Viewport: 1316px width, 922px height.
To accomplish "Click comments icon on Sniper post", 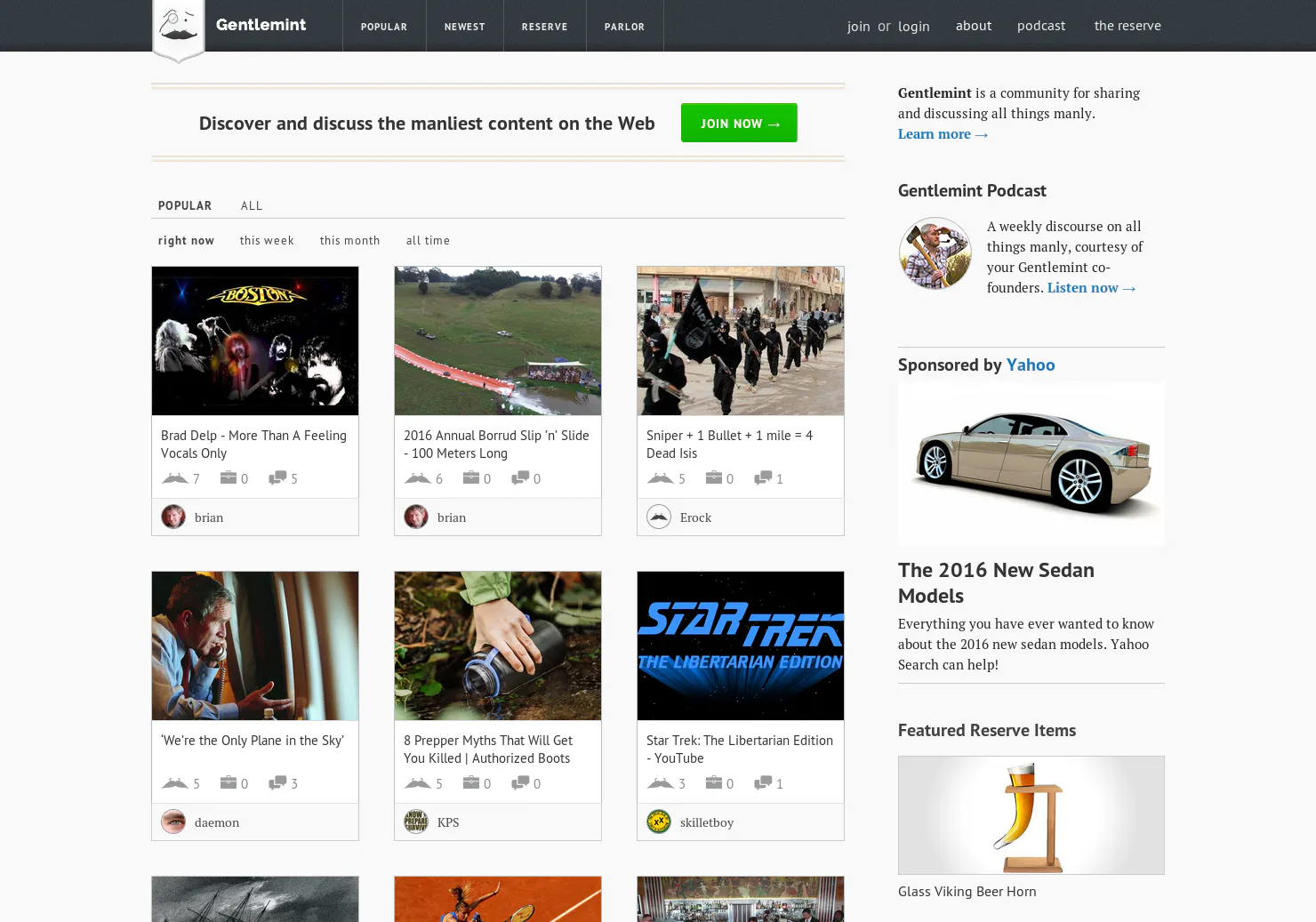I will coord(763,477).
